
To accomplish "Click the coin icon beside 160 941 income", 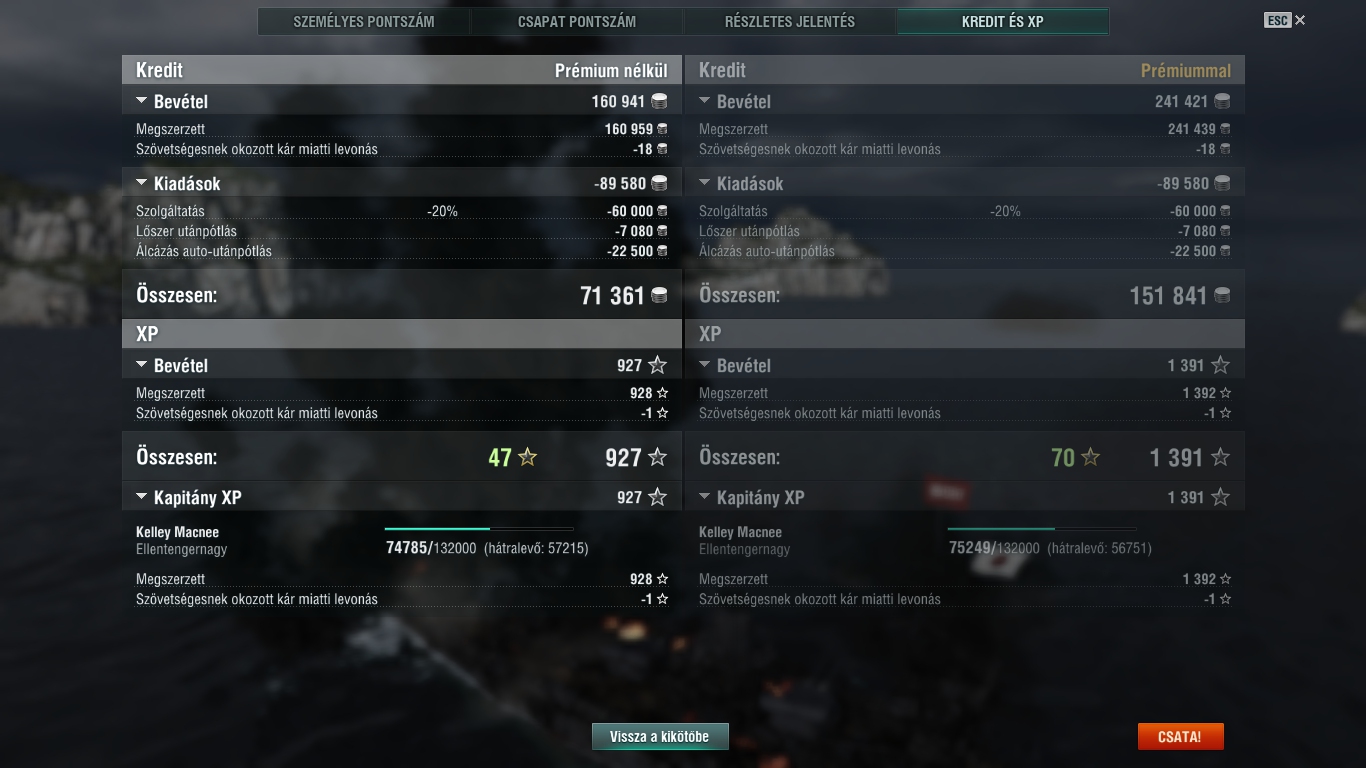I will pos(659,101).
